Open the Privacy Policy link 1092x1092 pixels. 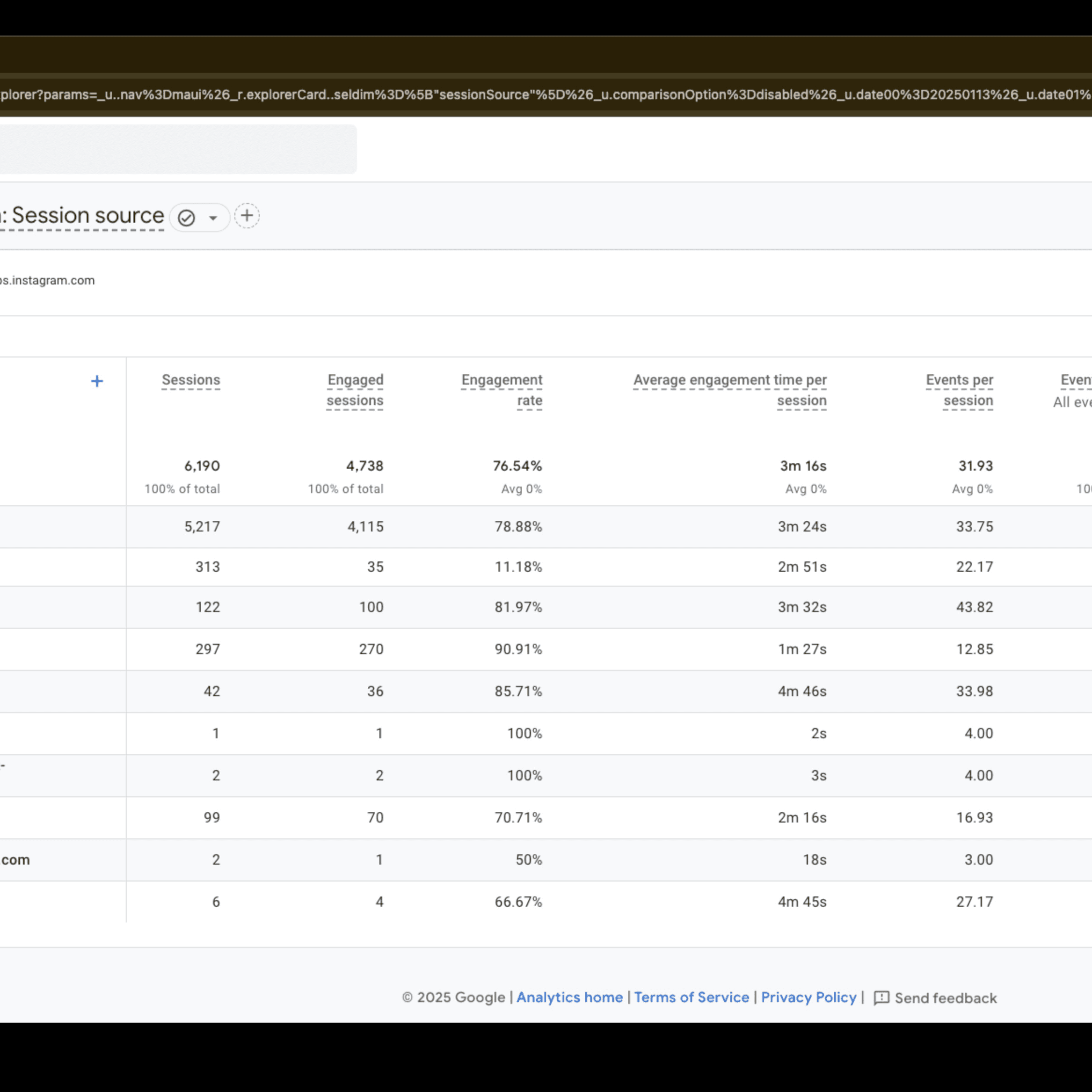click(808, 997)
